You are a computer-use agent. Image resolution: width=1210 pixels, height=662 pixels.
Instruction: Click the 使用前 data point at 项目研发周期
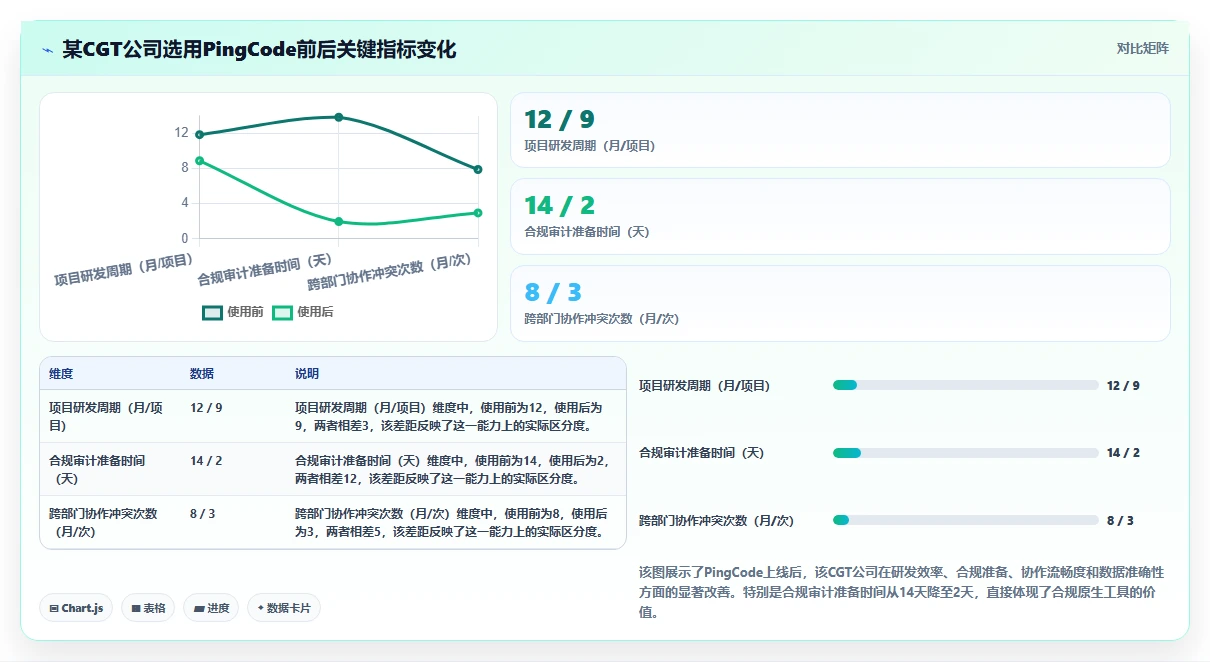(x=200, y=134)
